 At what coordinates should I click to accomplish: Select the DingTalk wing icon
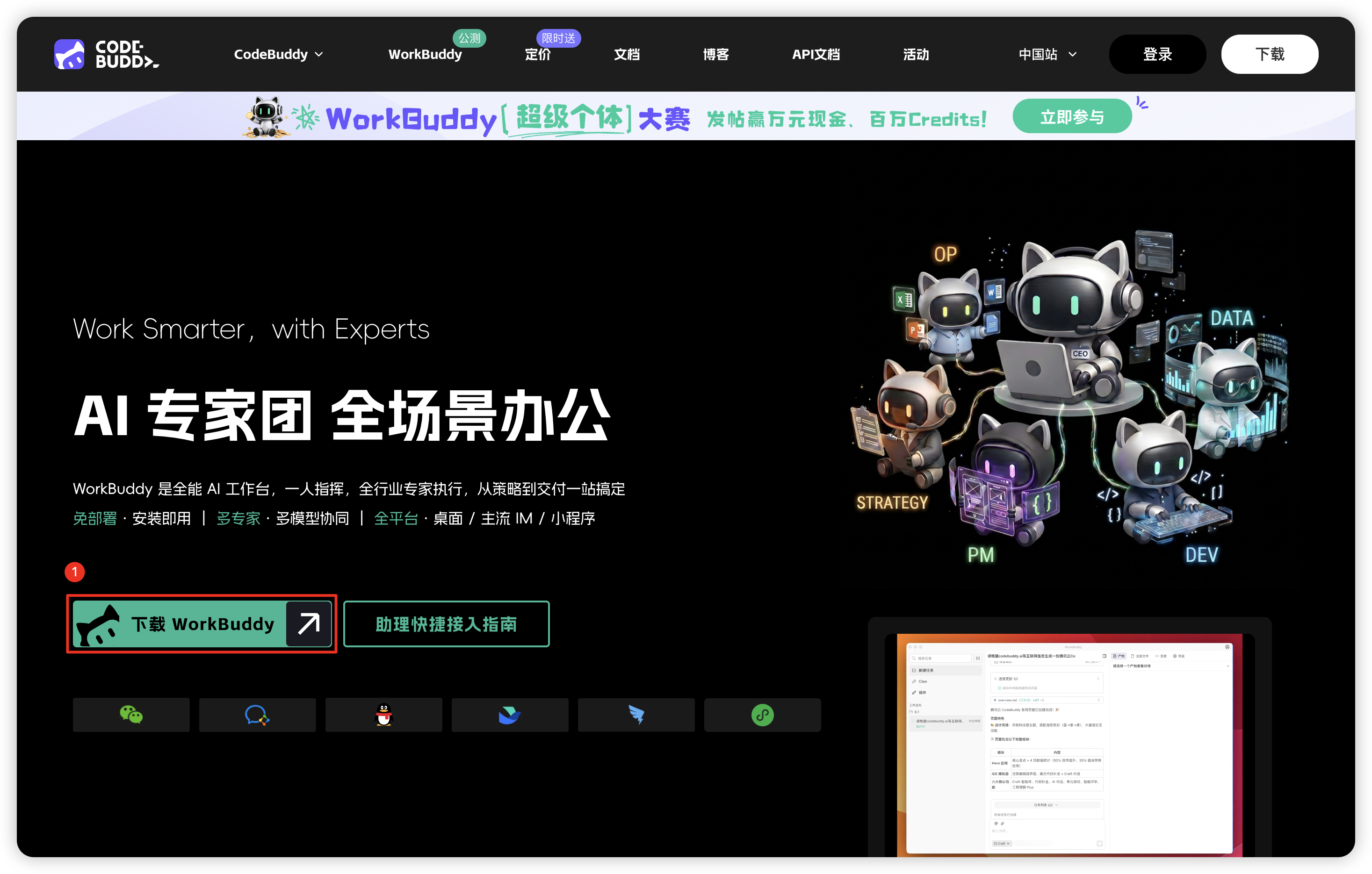click(636, 715)
